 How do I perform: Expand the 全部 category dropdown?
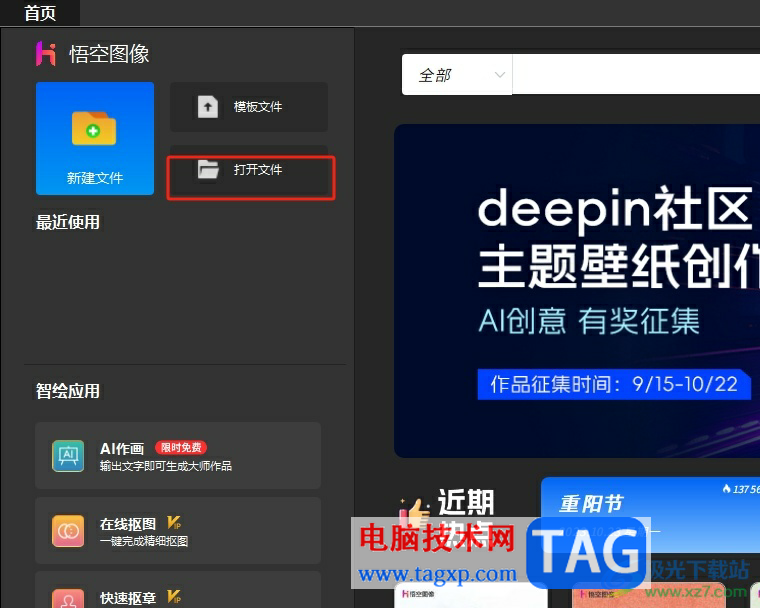(x=457, y=75)
